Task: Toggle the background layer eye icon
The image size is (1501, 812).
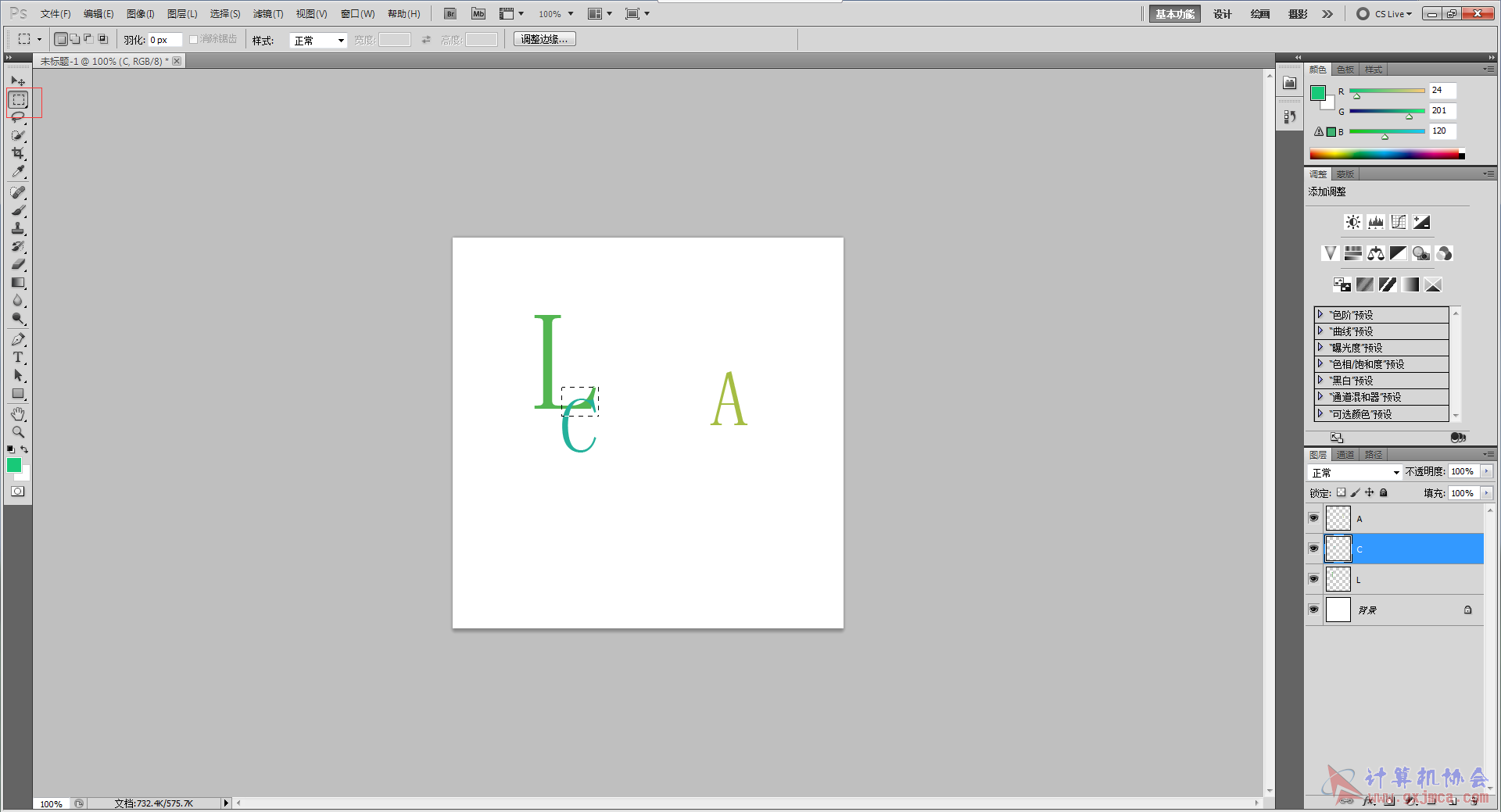Action: pyautogui.click(x=1313, y=610)
